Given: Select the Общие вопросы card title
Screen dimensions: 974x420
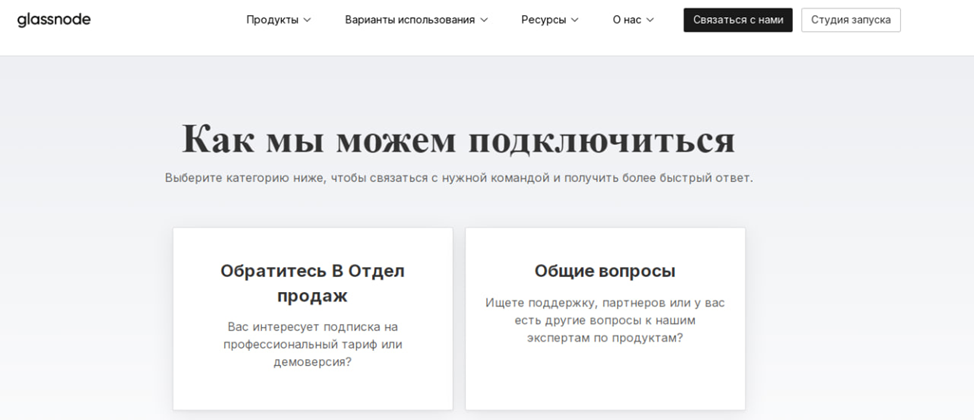Looking at the screenshot, I should [x=604, y=271].
